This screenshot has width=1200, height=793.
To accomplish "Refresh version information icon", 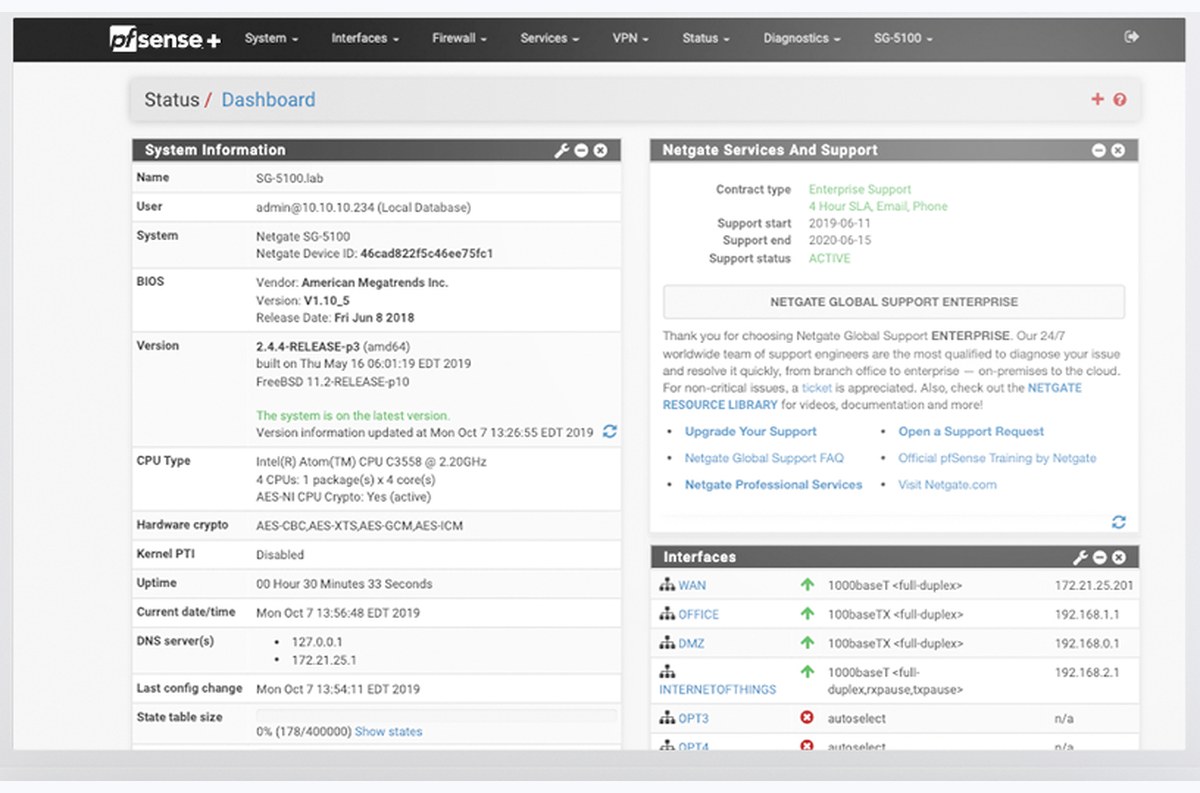I will (610, 432).
